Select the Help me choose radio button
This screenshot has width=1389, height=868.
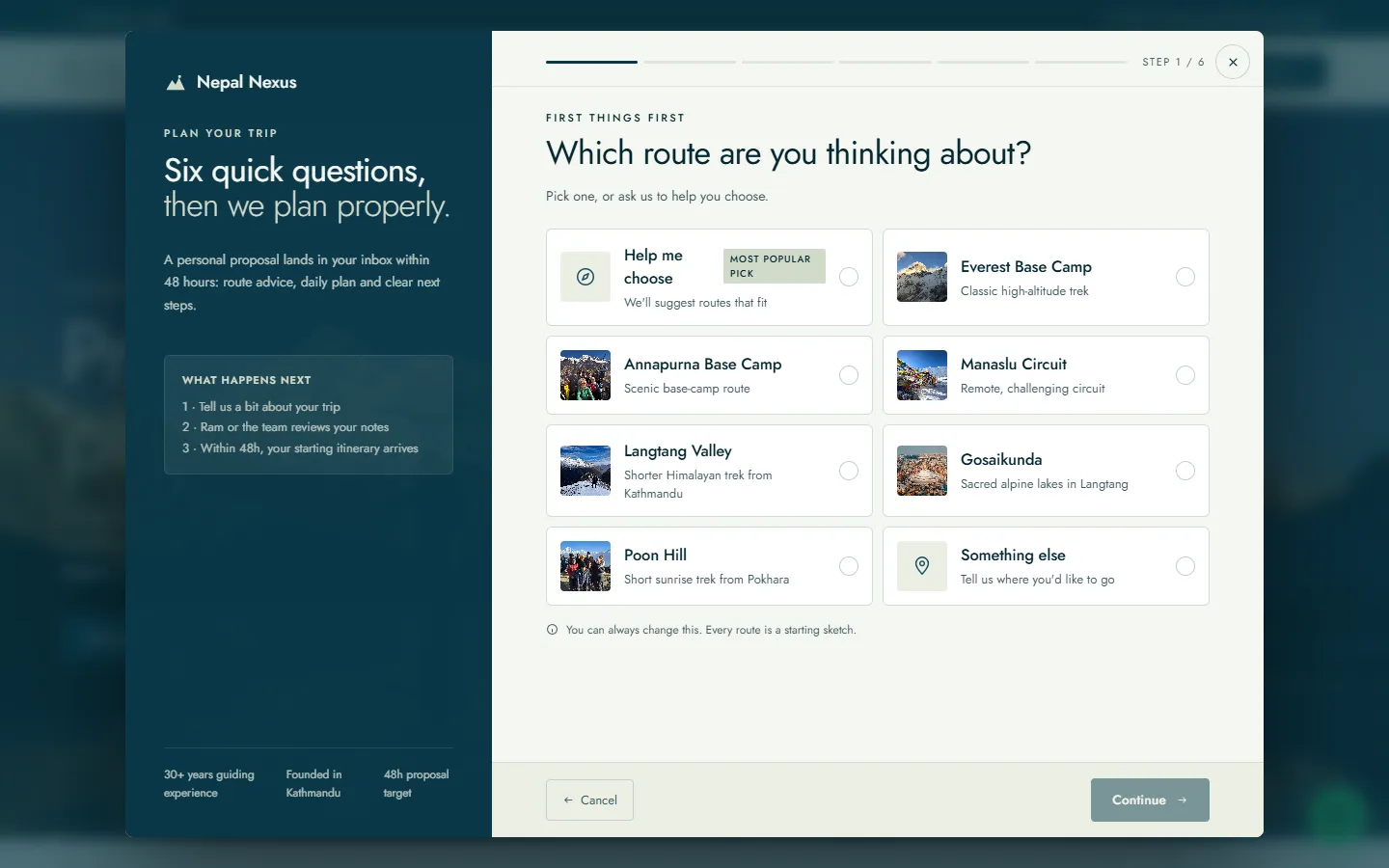click(849, 277)
